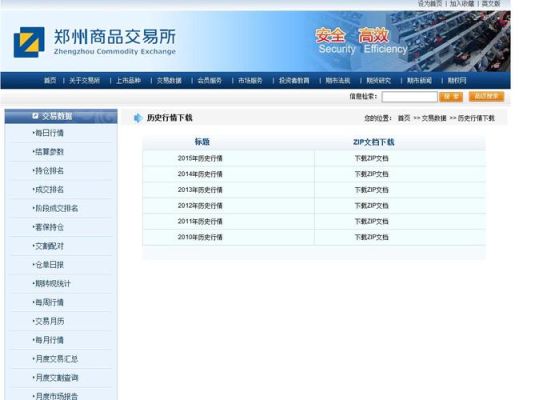The height and width of the screenshot is (400, 535).
Task: Click the orange 高级搜索 button
Action: (x=486, y=97)
